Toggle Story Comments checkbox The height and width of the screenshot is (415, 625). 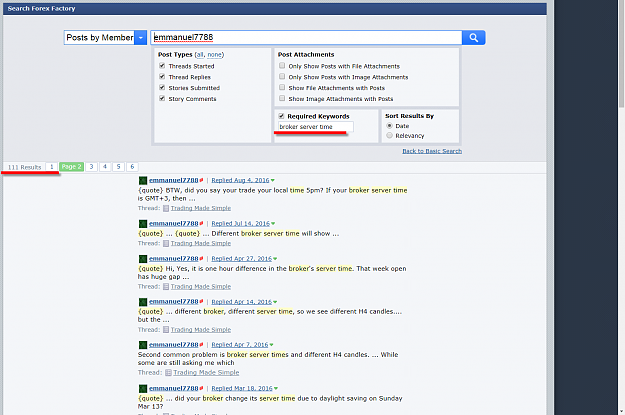pos(162,98)
